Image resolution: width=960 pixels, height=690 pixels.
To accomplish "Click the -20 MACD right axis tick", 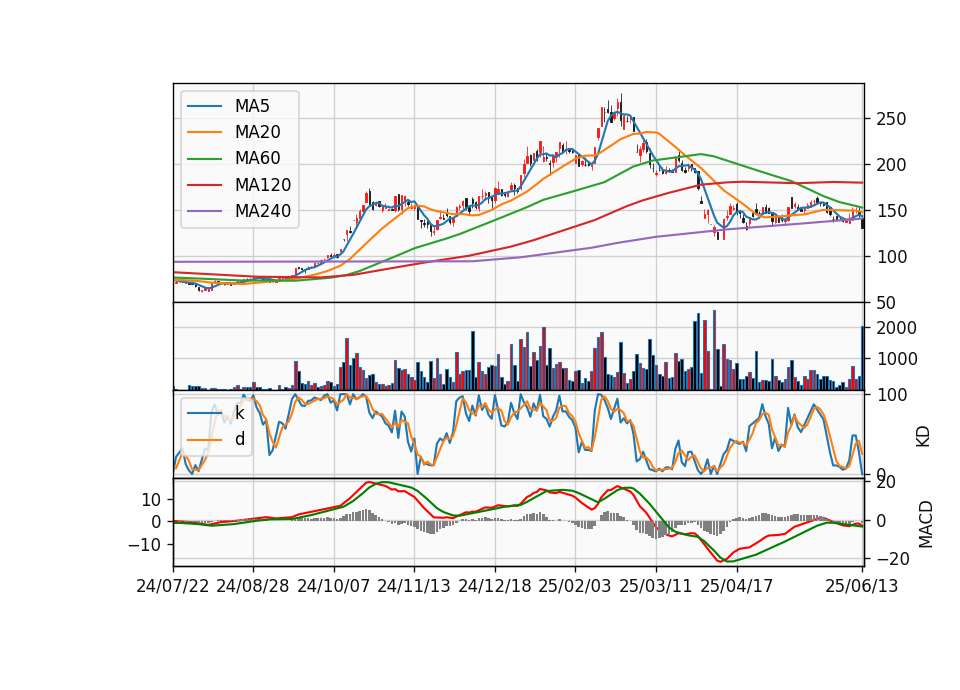I will click(893, 559).
